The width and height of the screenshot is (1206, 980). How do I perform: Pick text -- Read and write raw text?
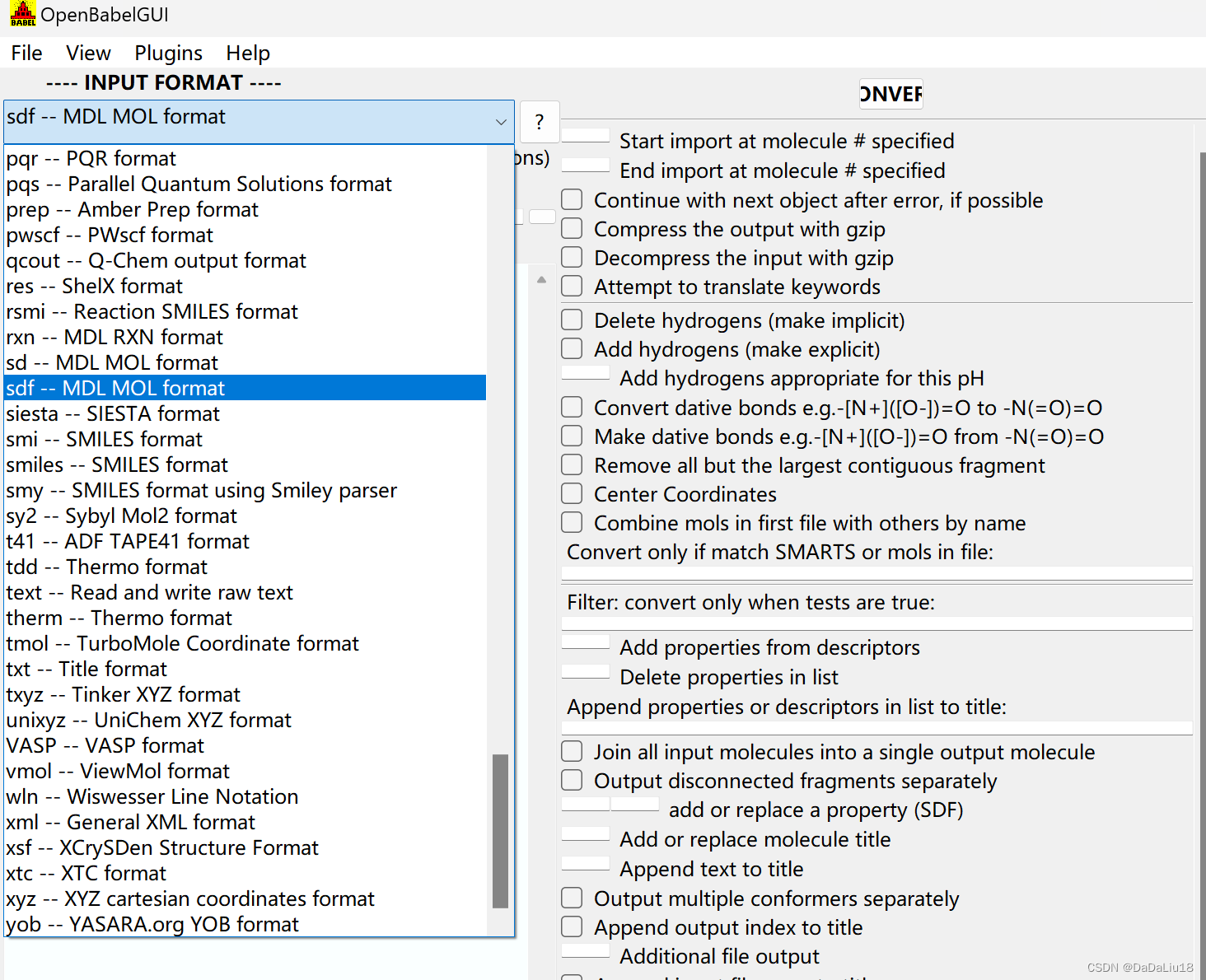tap(245, 592)
